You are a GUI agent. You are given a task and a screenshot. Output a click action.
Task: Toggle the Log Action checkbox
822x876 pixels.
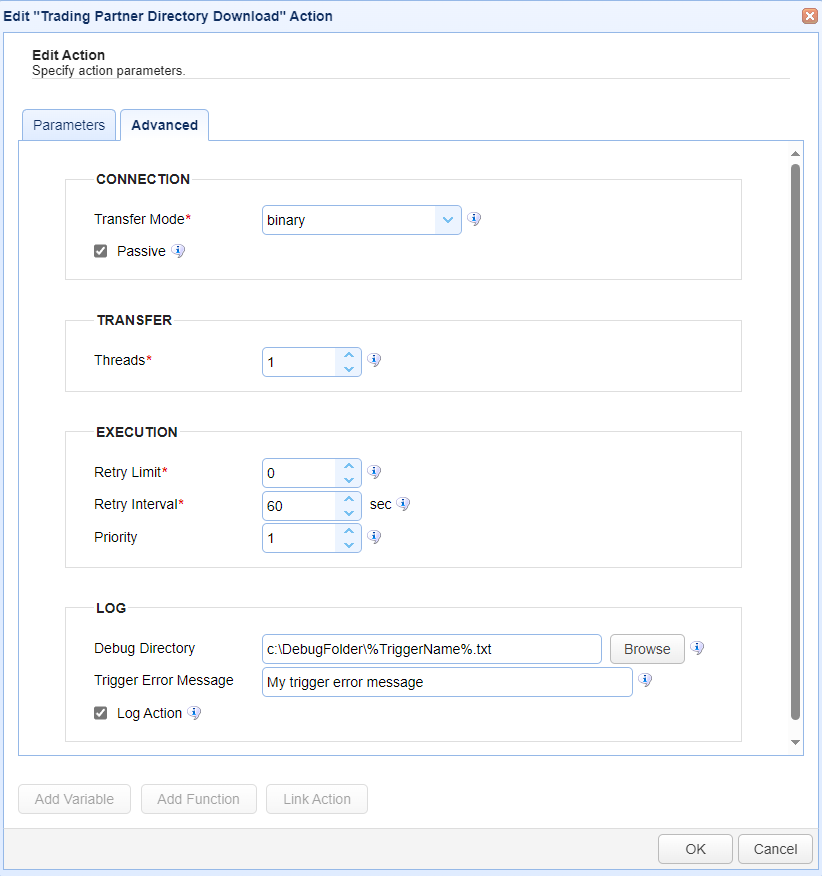pyautogui.click(x=101, y=713)
